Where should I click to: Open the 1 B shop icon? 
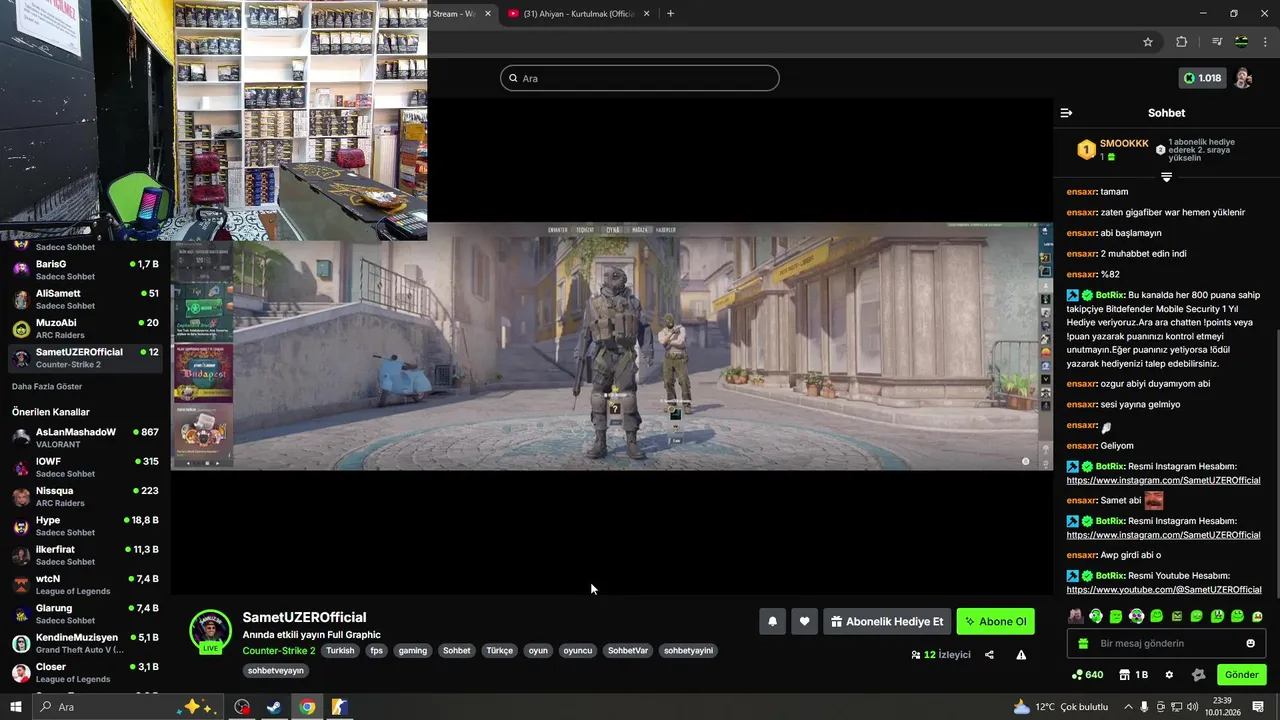(1133, 674)
